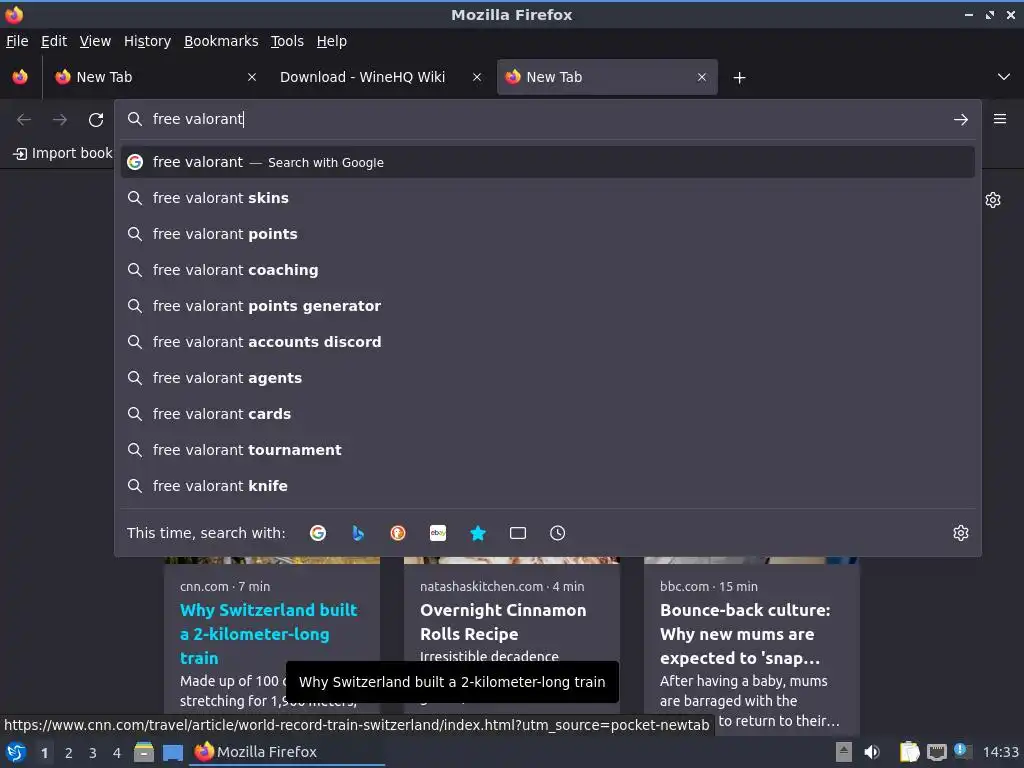
Task: Switch to the first New Tab
Action: pos(155,77)
